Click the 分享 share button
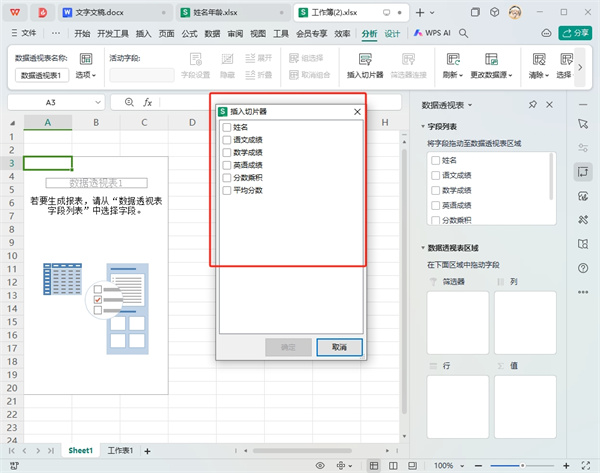The image size is (600, 473). [x=575, y=33]
